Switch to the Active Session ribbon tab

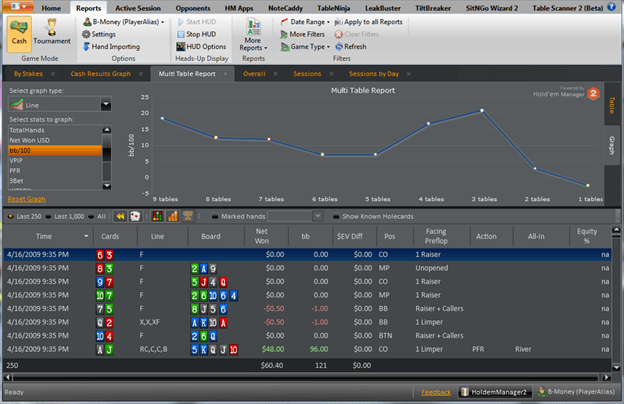pyautogui.click(x=138, y=8)
